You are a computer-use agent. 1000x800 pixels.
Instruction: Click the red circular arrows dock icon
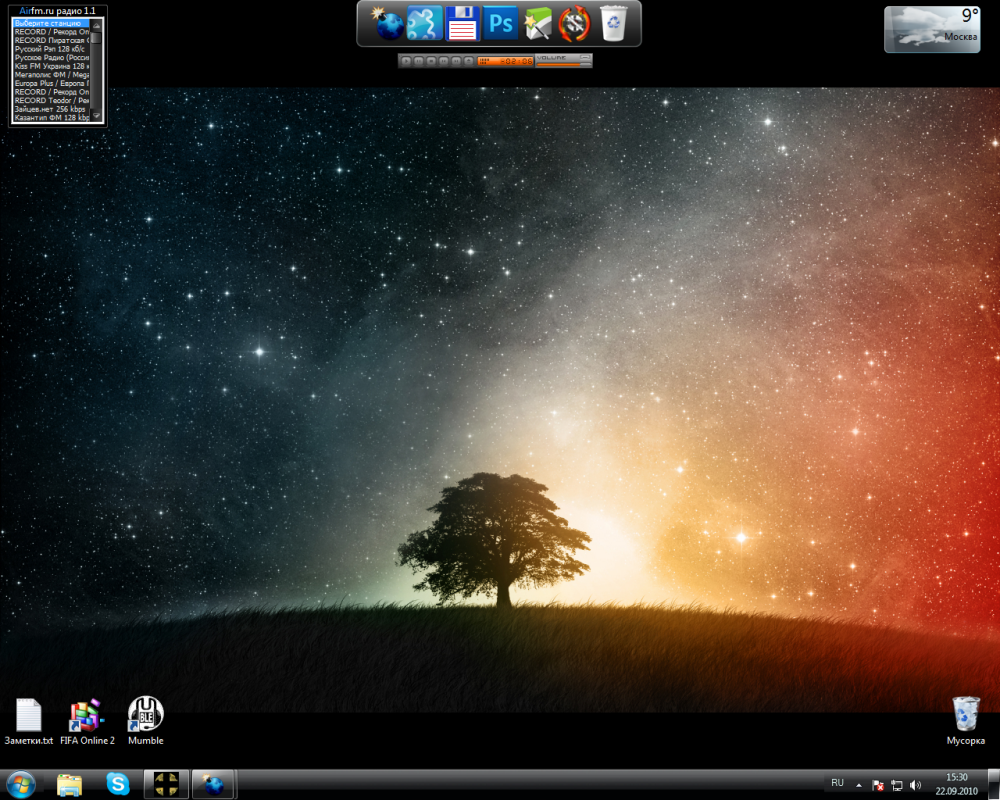[x=575, y=23]
